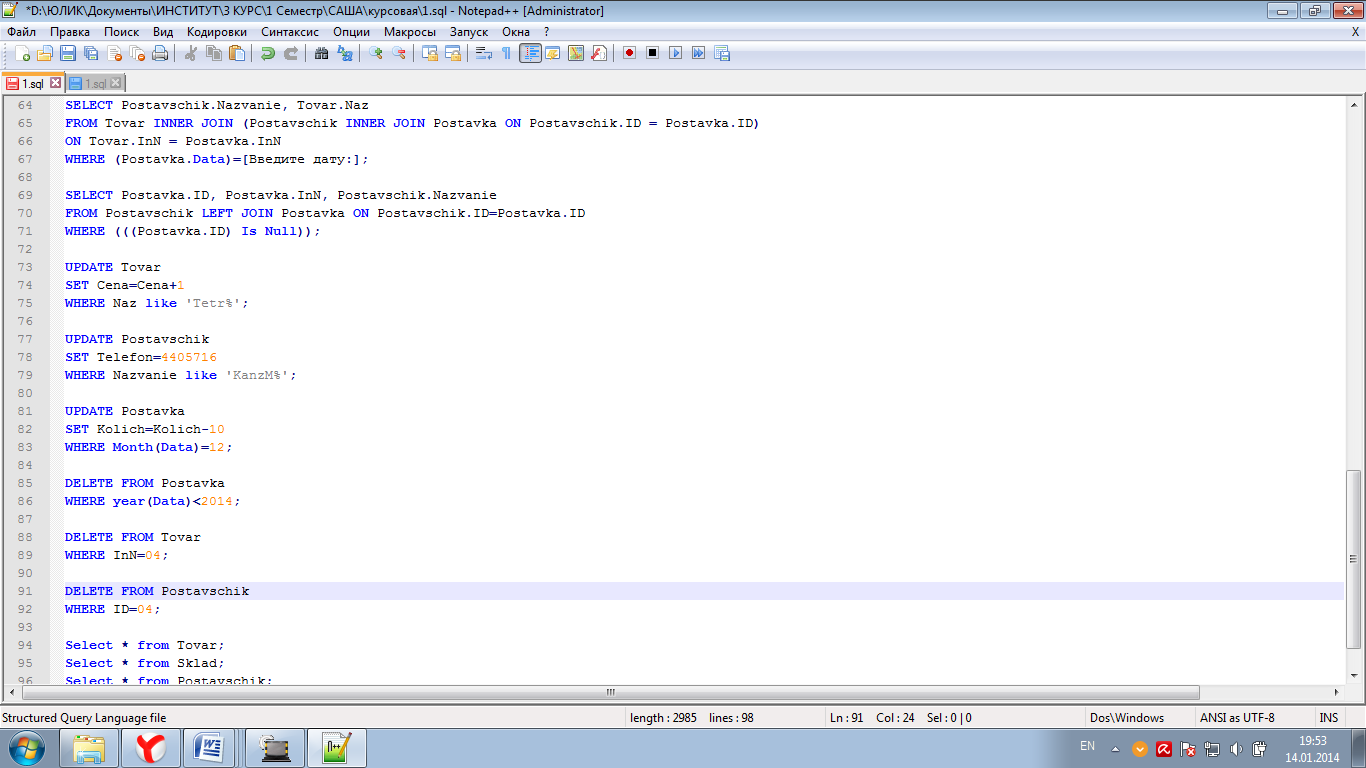Click the Print icon in toolbar
Viewport: 1366px width, 768px height.
click(x=160, y=53)
